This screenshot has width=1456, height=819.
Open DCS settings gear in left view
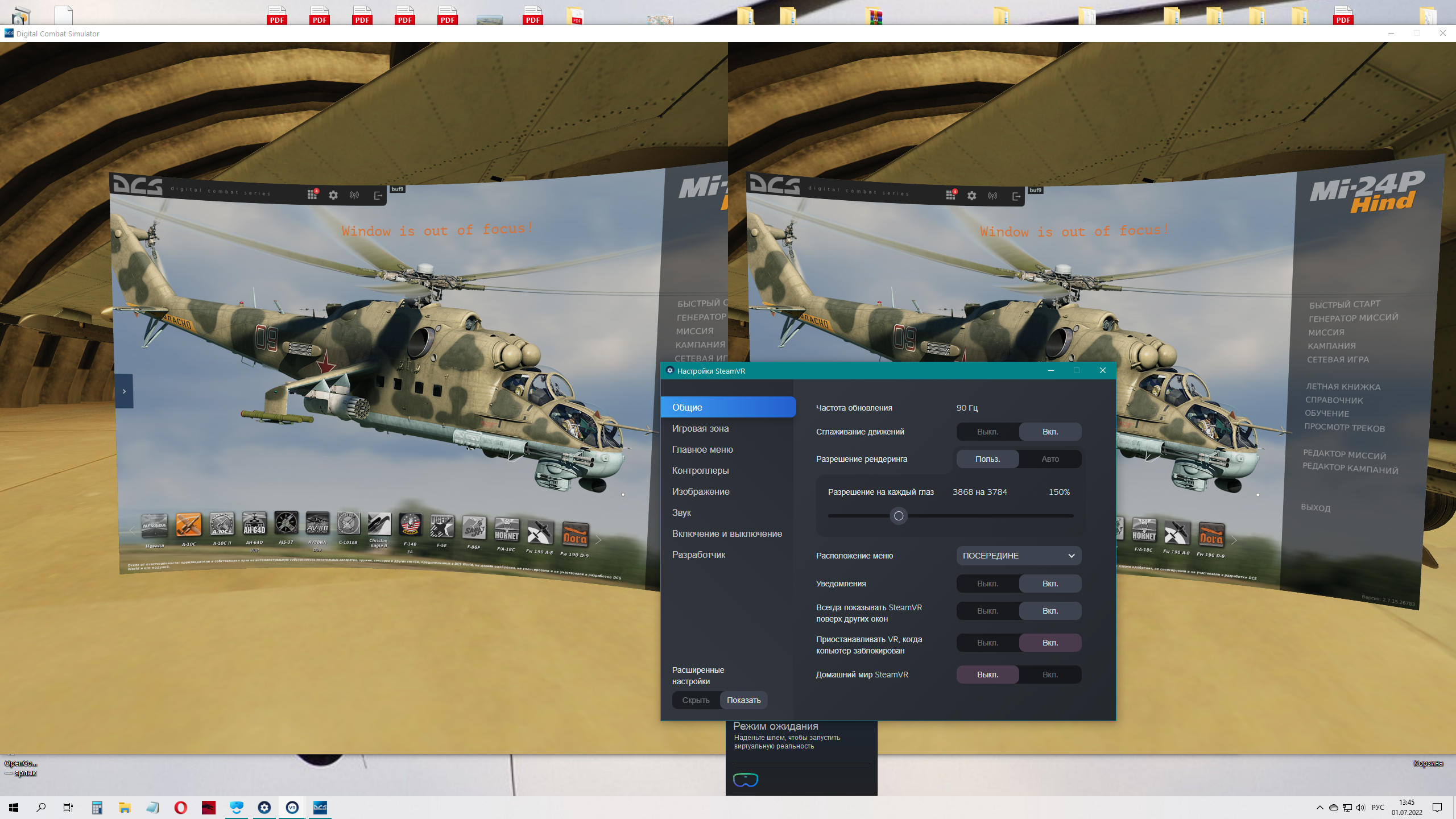point(333,195)
